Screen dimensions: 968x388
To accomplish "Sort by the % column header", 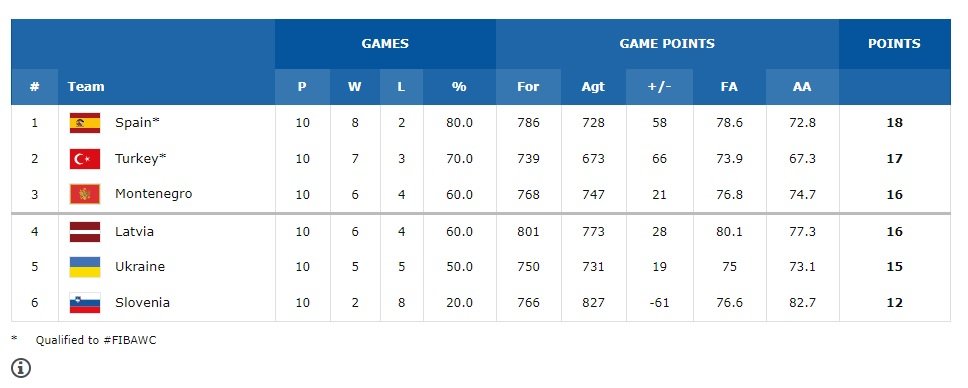I will click(x=459, y=87).
